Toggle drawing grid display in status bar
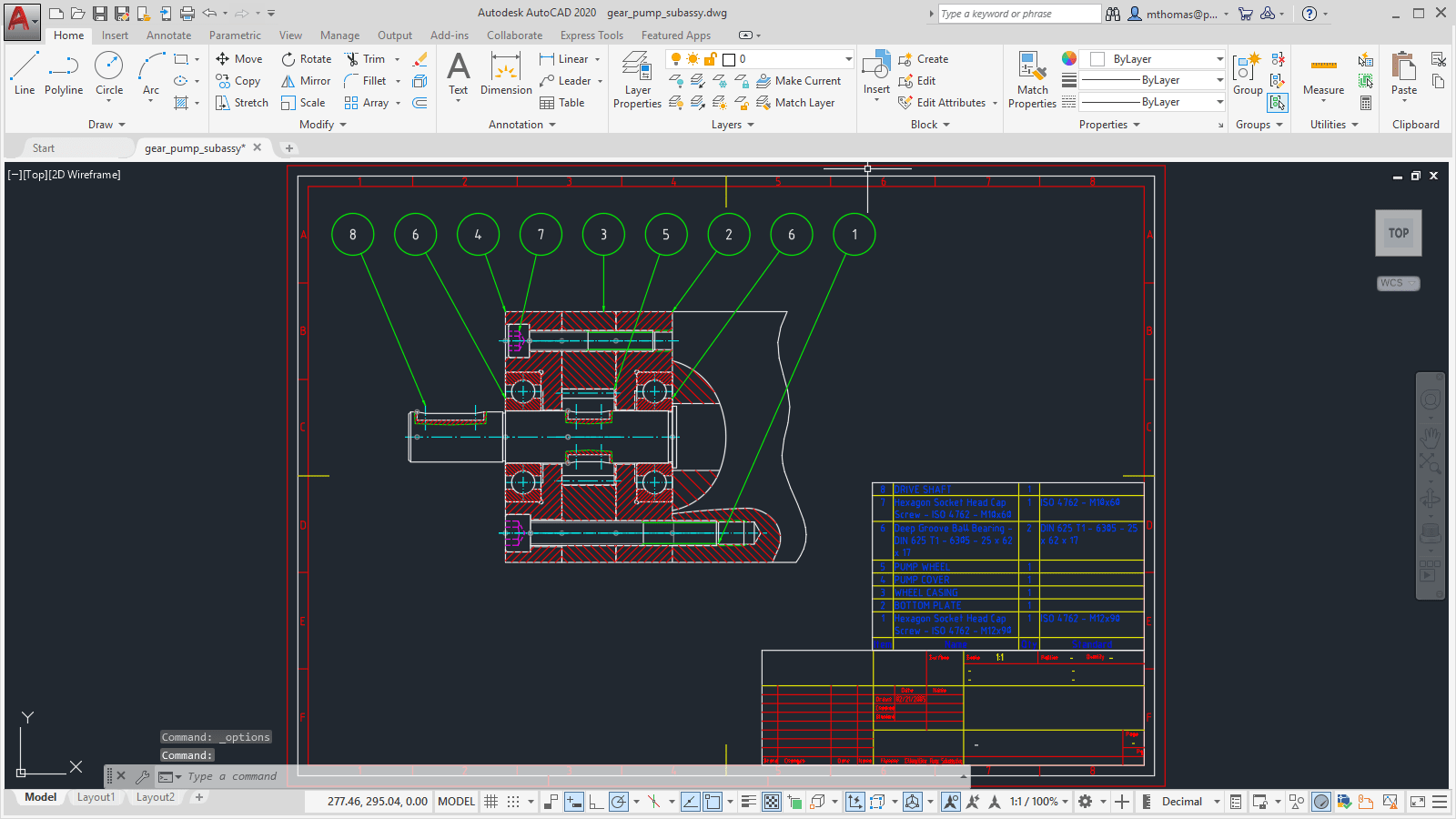Screen dimensions: 1456x819 490,802
